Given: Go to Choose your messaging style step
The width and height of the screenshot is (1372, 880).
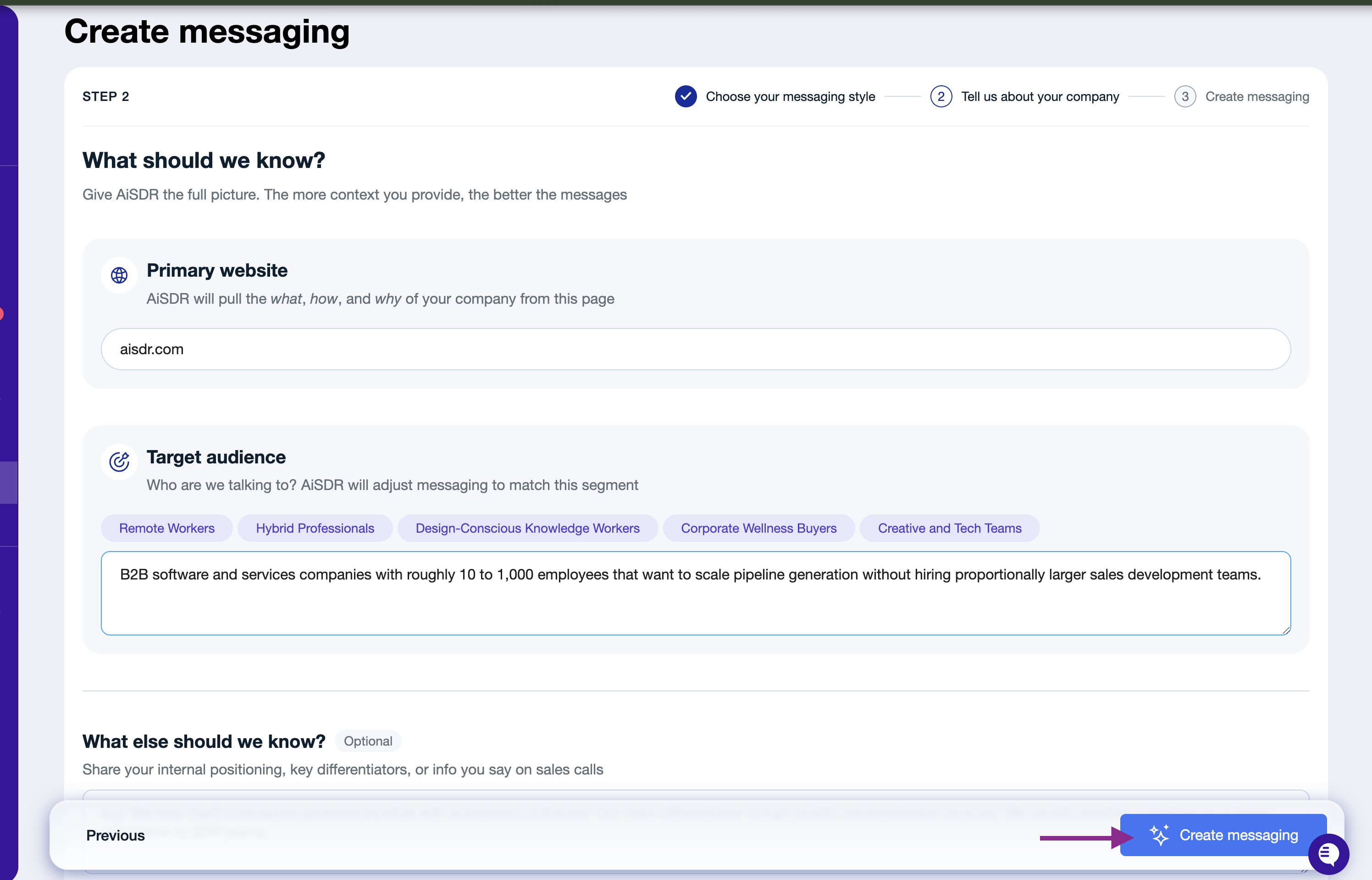Looking at the screenshot, I should point(790,96).
